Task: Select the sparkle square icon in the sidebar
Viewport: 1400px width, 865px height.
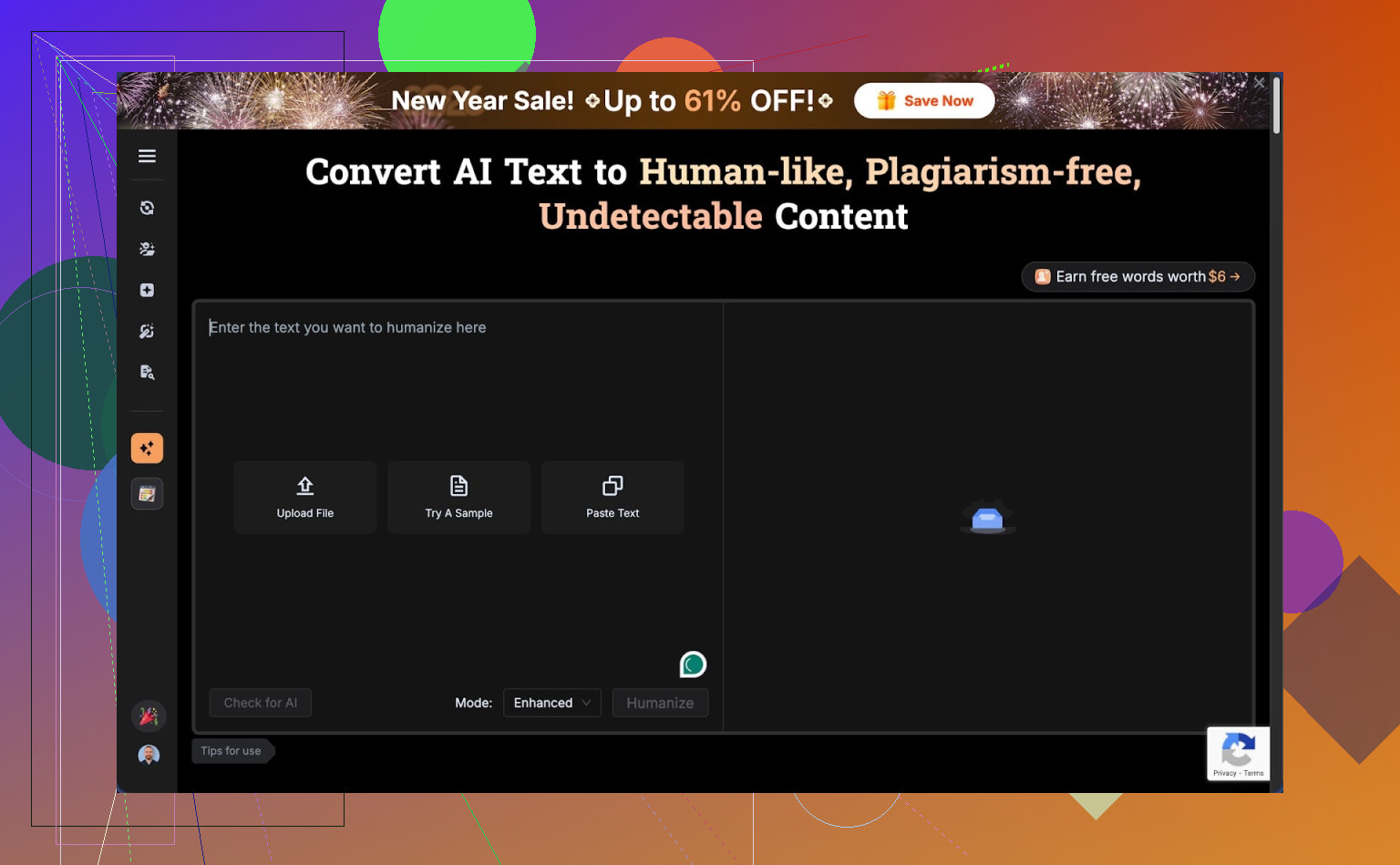Action: pyautogui.click(x=147, y=290)
